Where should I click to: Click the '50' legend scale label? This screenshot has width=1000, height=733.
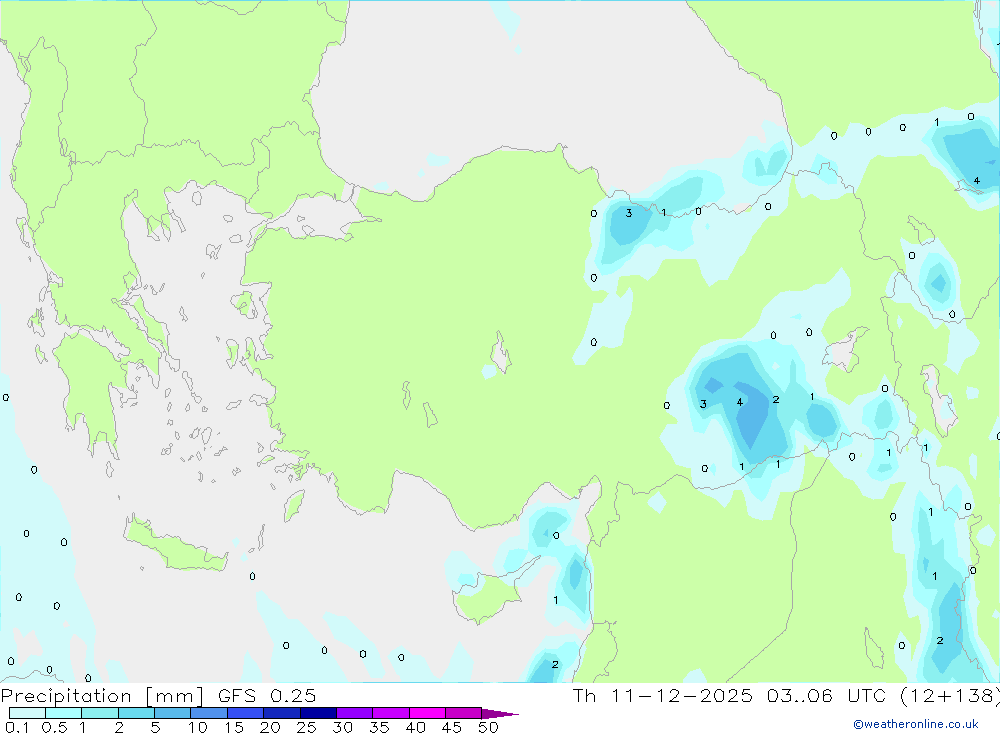pyautogui.click(x=488, y=727)
